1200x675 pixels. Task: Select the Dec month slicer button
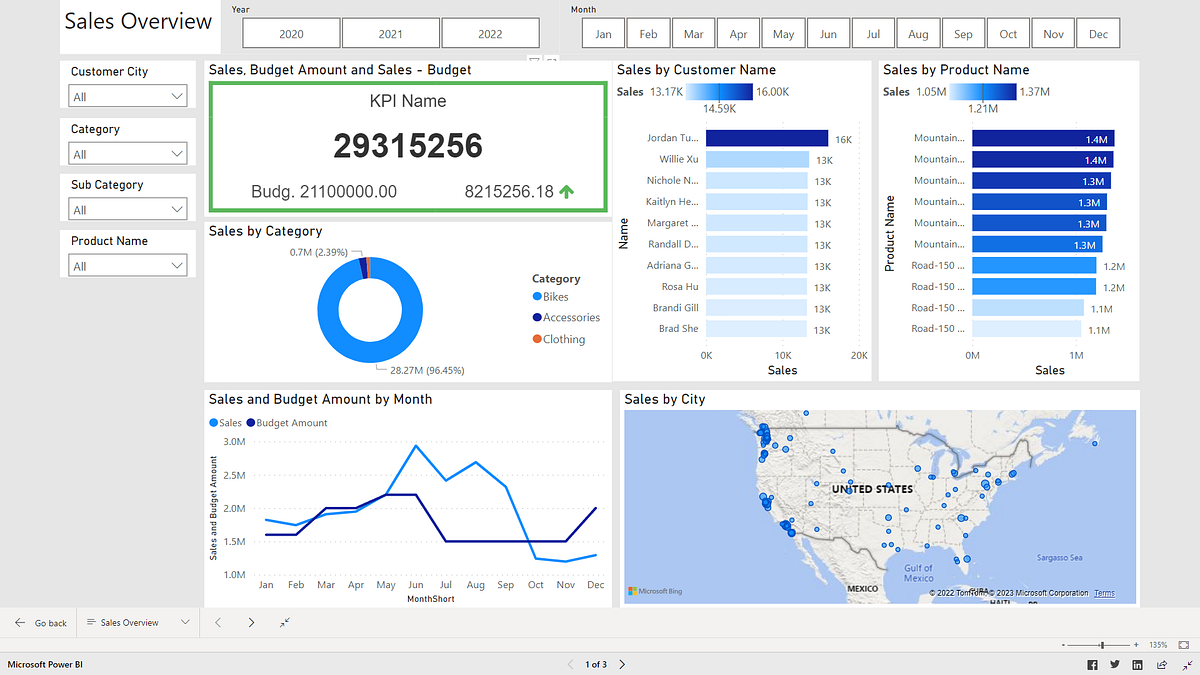tap(1098, 32)
